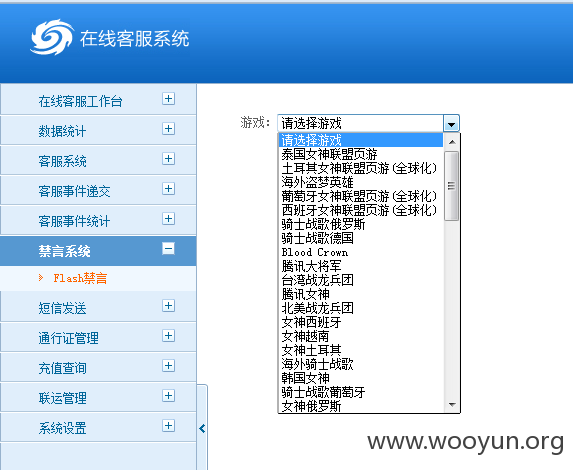
Task: Open the Flash禁言 submenu link
Action: [80, 278]
